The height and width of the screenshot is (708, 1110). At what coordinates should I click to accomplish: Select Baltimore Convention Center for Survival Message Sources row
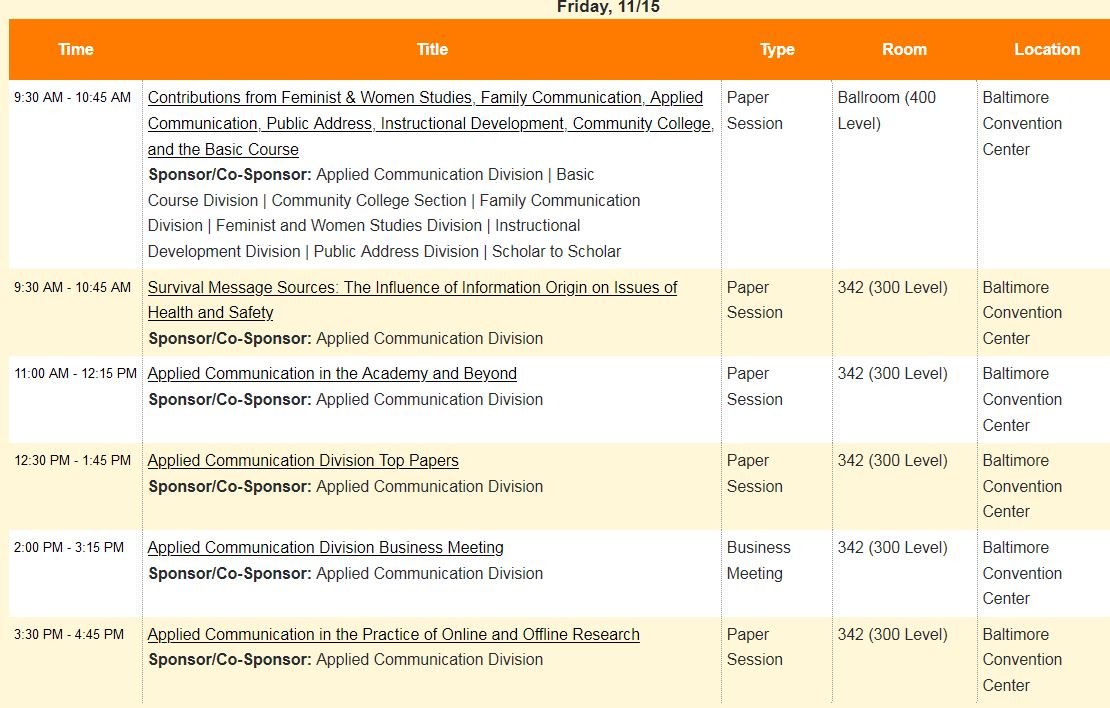pyautogui.click(x=1022, y=313)
